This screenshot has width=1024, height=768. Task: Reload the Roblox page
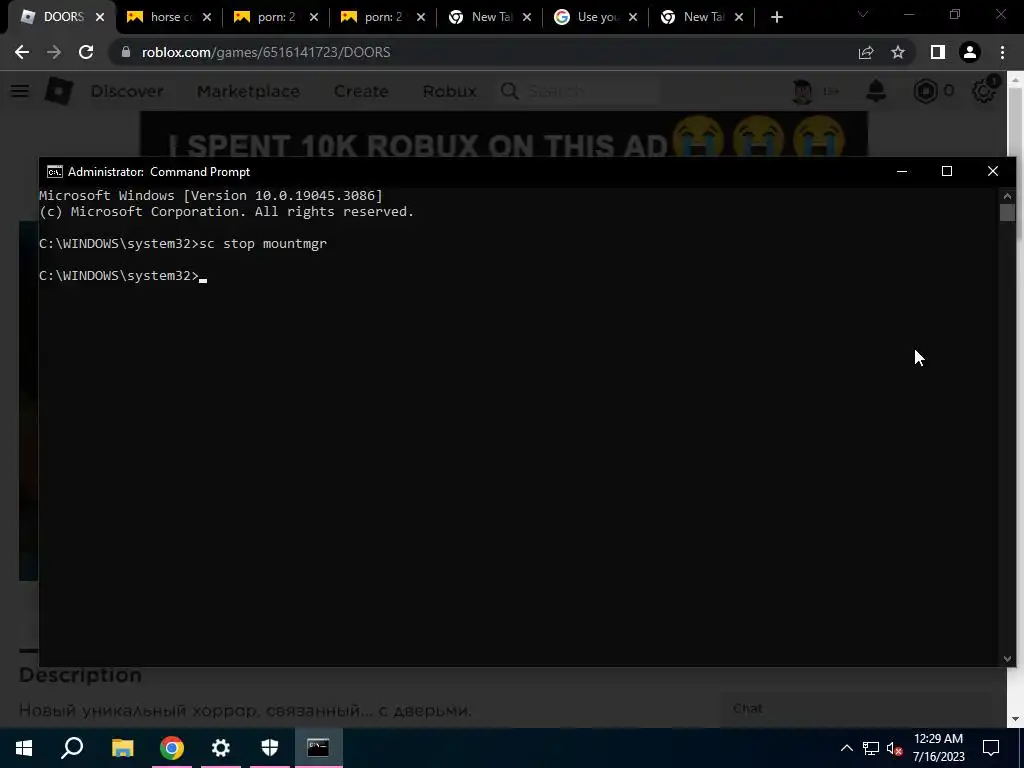[x=86, y=52]
